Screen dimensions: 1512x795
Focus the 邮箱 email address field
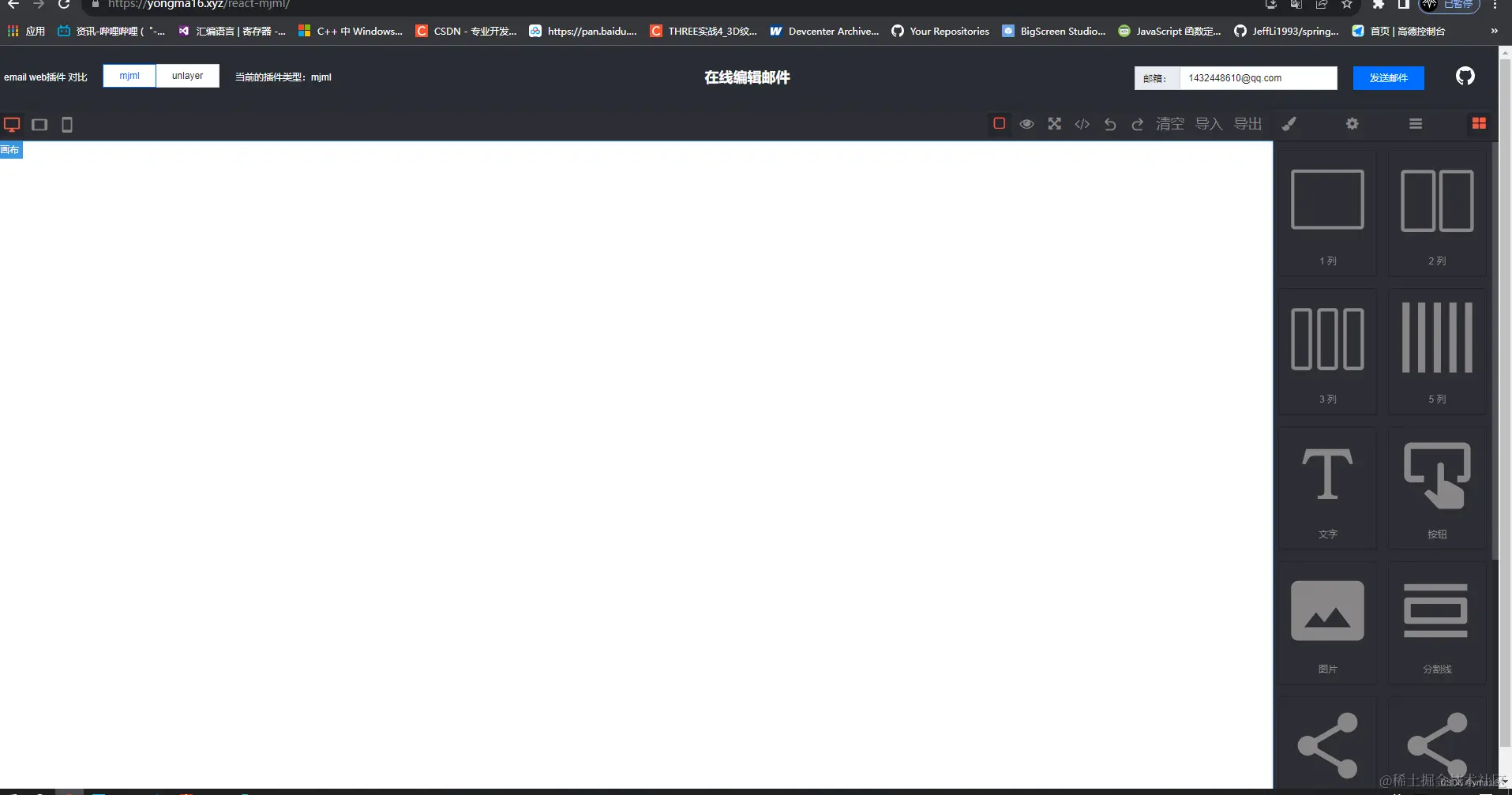(1258, 78)
